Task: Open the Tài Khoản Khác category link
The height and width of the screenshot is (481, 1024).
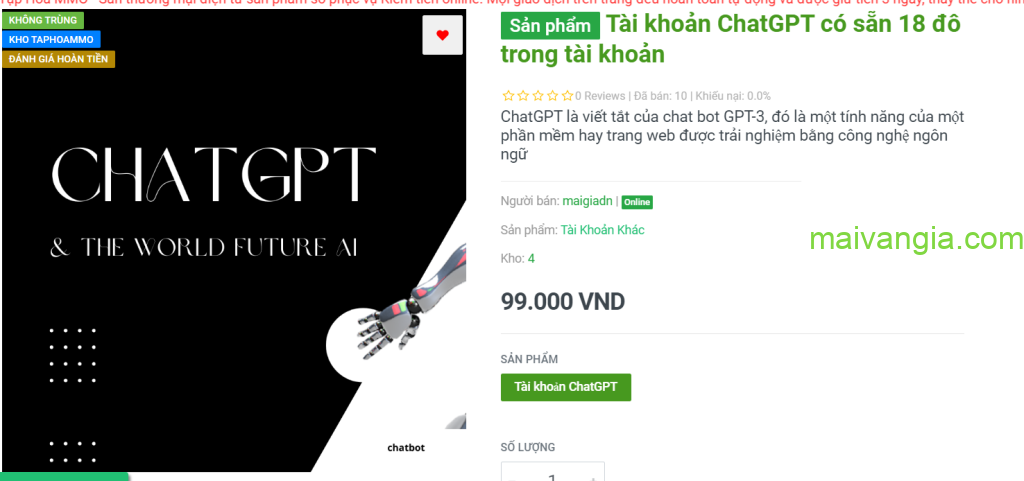Action: [602, 230]
